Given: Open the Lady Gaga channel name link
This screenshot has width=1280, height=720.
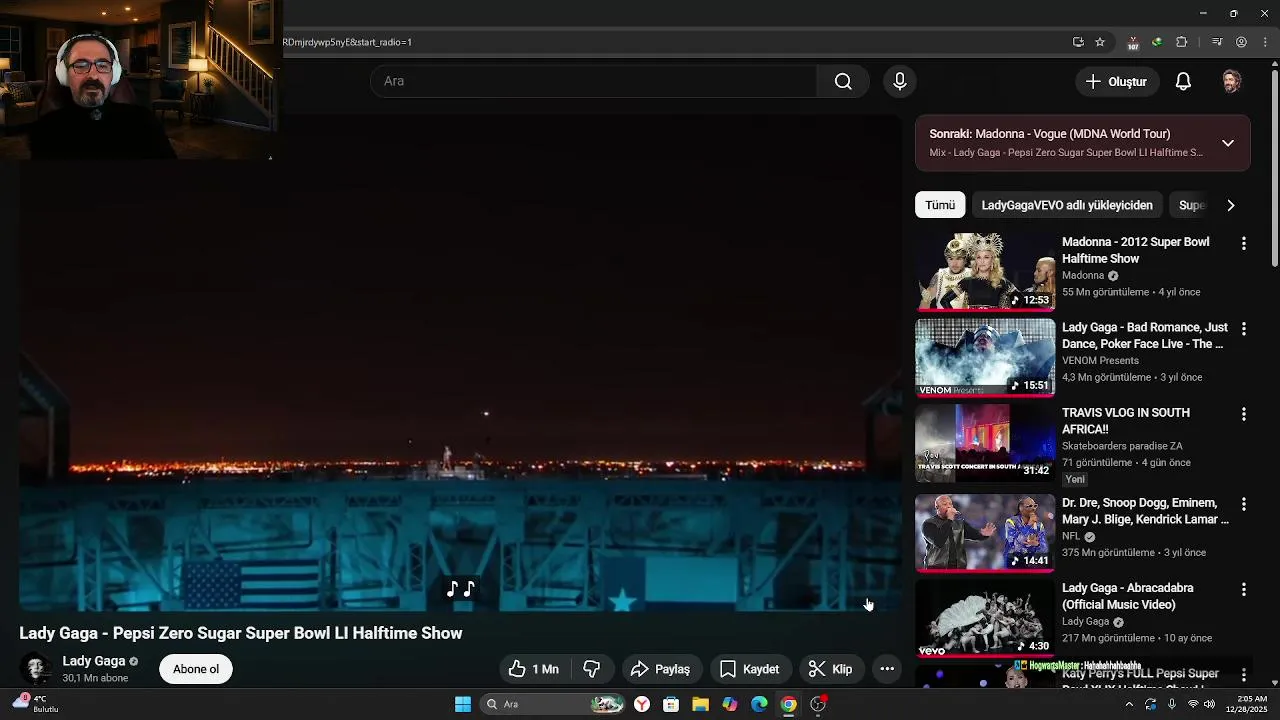Looking at the screenshot, I should click(x=94, y=661).
